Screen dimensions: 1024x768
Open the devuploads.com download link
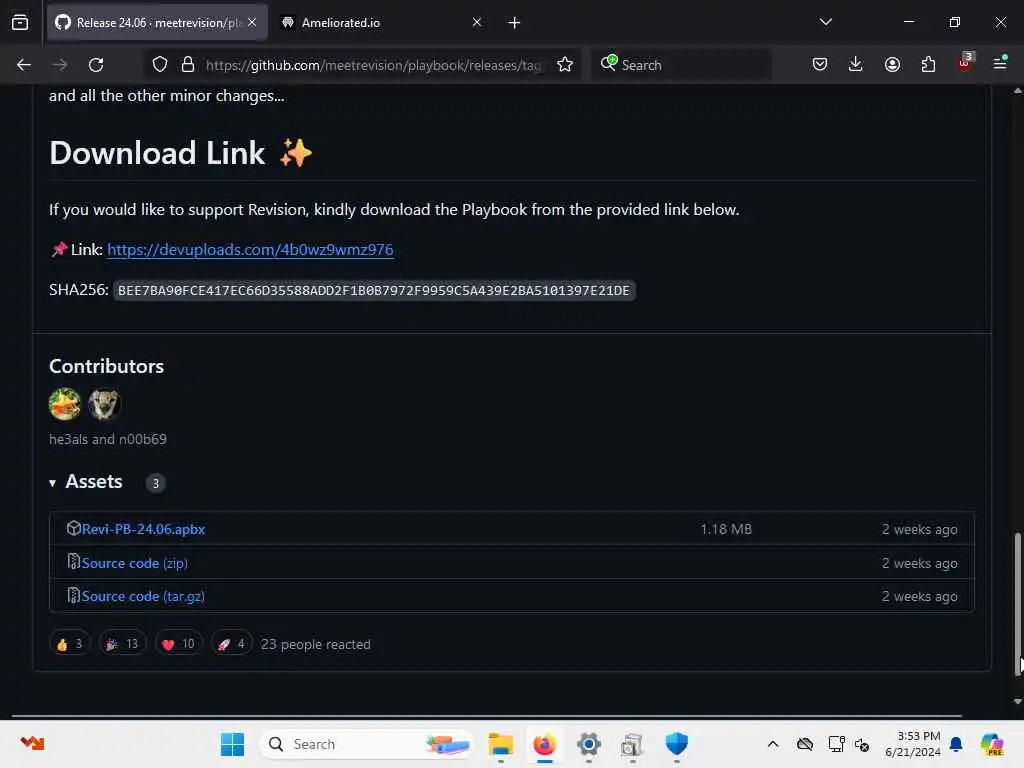pyautogui.click(x=250, y=249)
